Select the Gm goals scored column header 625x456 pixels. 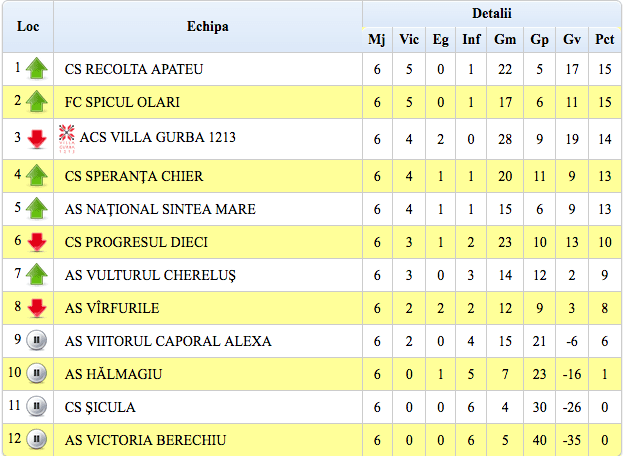click(505, 39)
